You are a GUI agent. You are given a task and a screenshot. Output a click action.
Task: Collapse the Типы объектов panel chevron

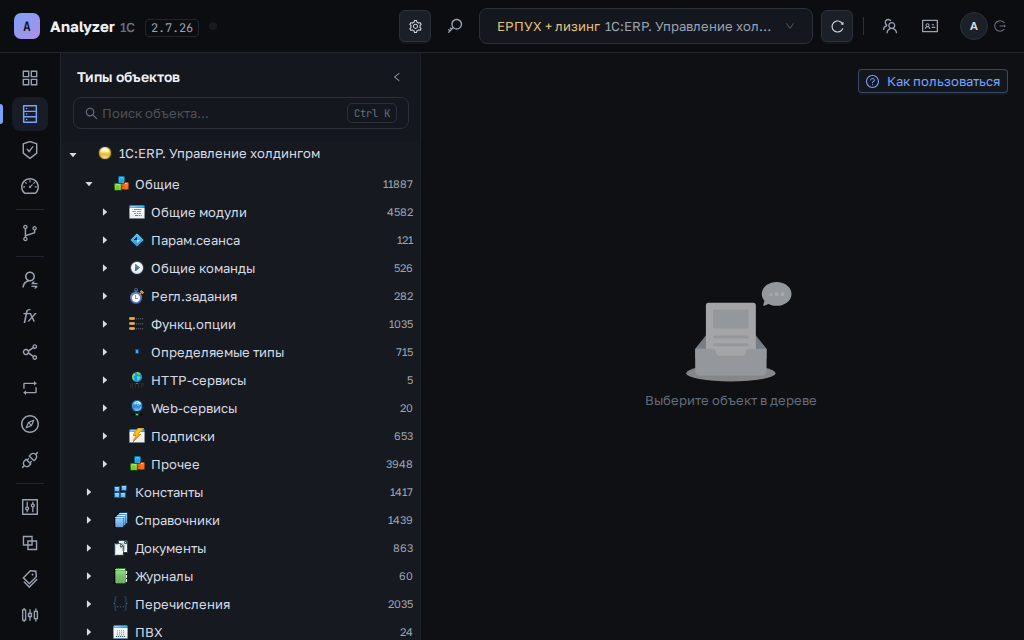[x=396, y=77]
